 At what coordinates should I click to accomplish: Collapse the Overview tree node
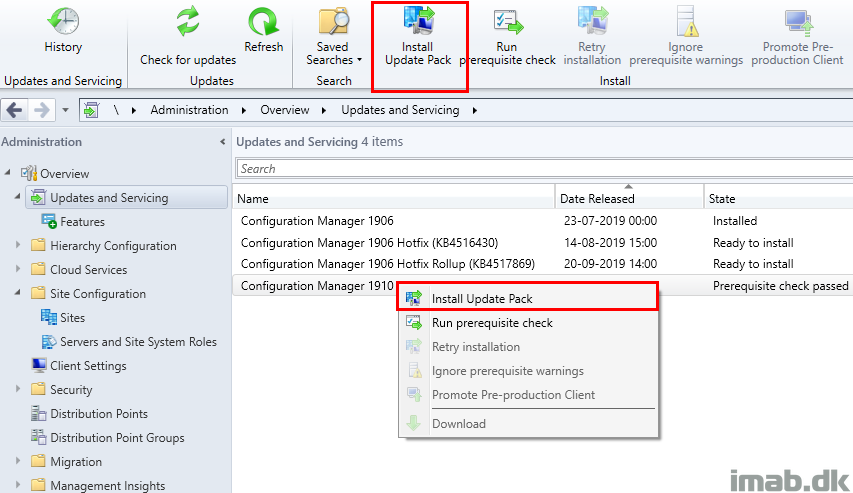[8, 172]
